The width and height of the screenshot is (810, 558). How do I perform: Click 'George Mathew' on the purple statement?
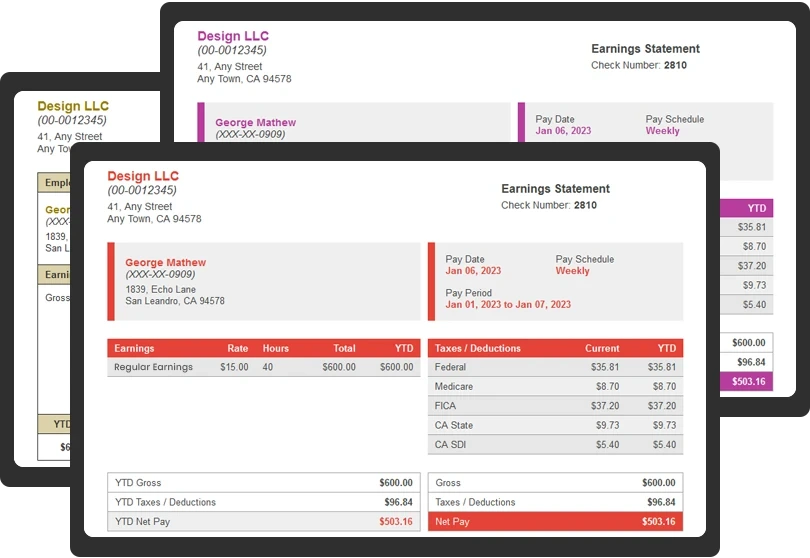pos(255,122)
